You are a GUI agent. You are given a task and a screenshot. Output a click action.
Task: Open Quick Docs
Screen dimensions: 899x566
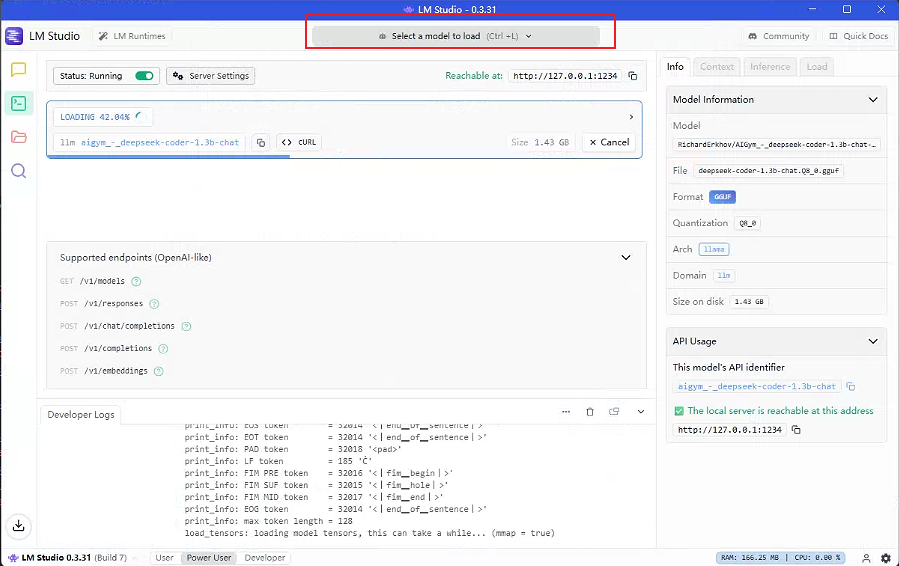coord(859,36)
